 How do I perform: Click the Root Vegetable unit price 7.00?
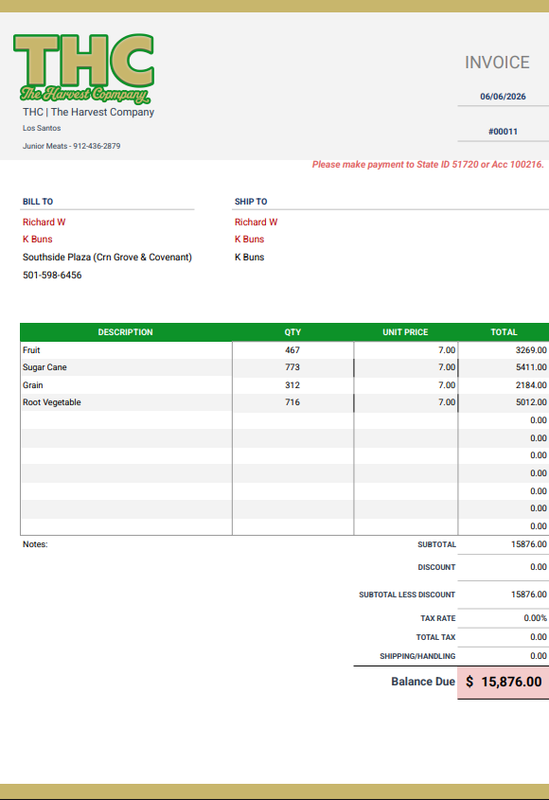click(x=446, y=402)
